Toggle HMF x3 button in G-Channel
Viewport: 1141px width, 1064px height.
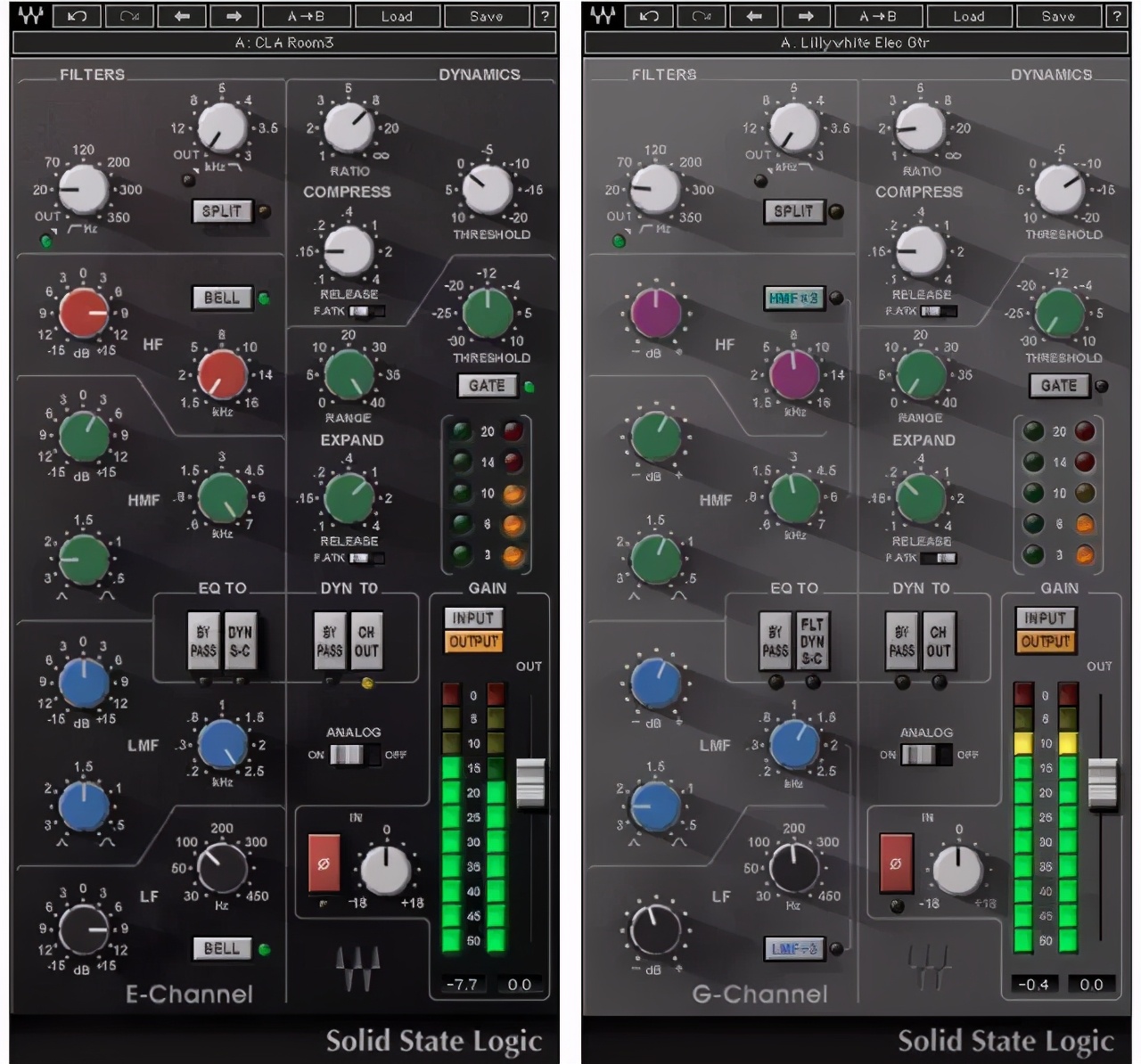(793, 298)
